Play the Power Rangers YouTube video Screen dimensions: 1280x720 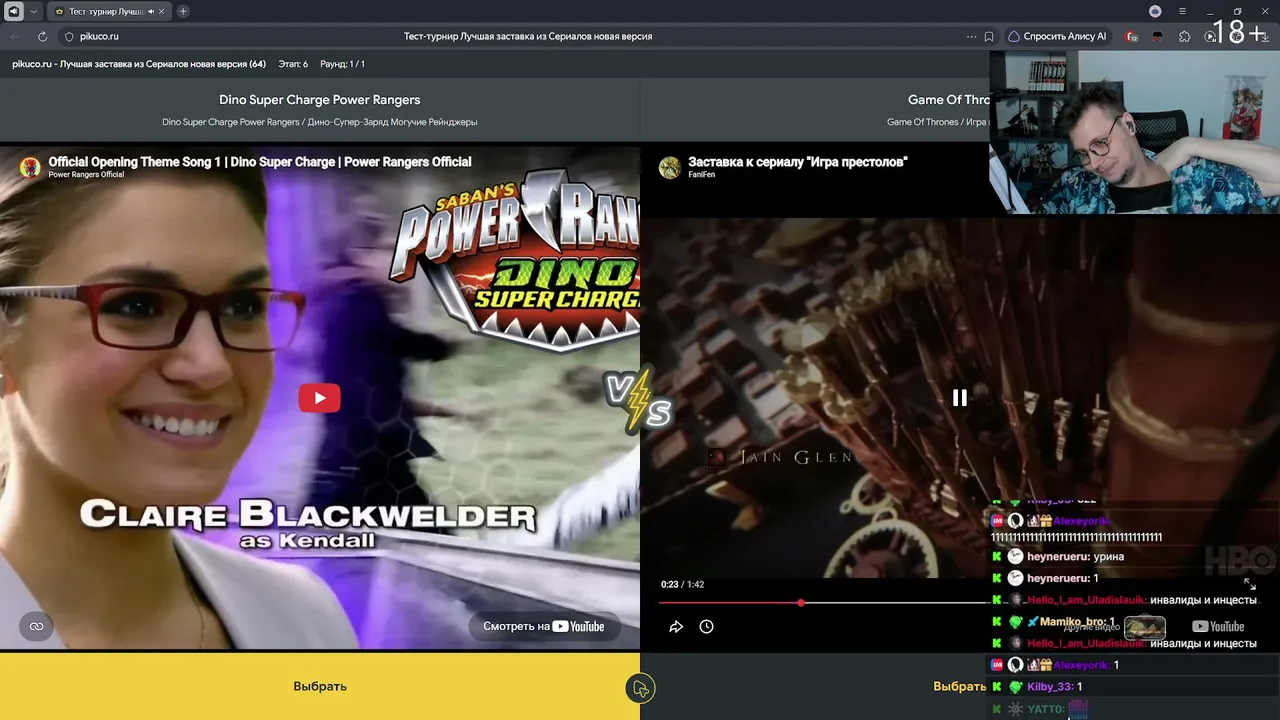(319, 398)
